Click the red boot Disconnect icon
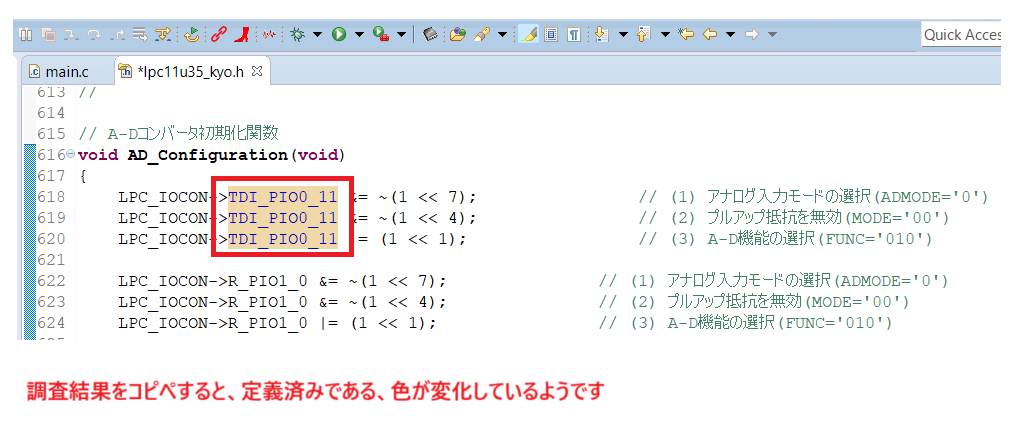Screen dimensions: 1020x425 coord(241,34)
